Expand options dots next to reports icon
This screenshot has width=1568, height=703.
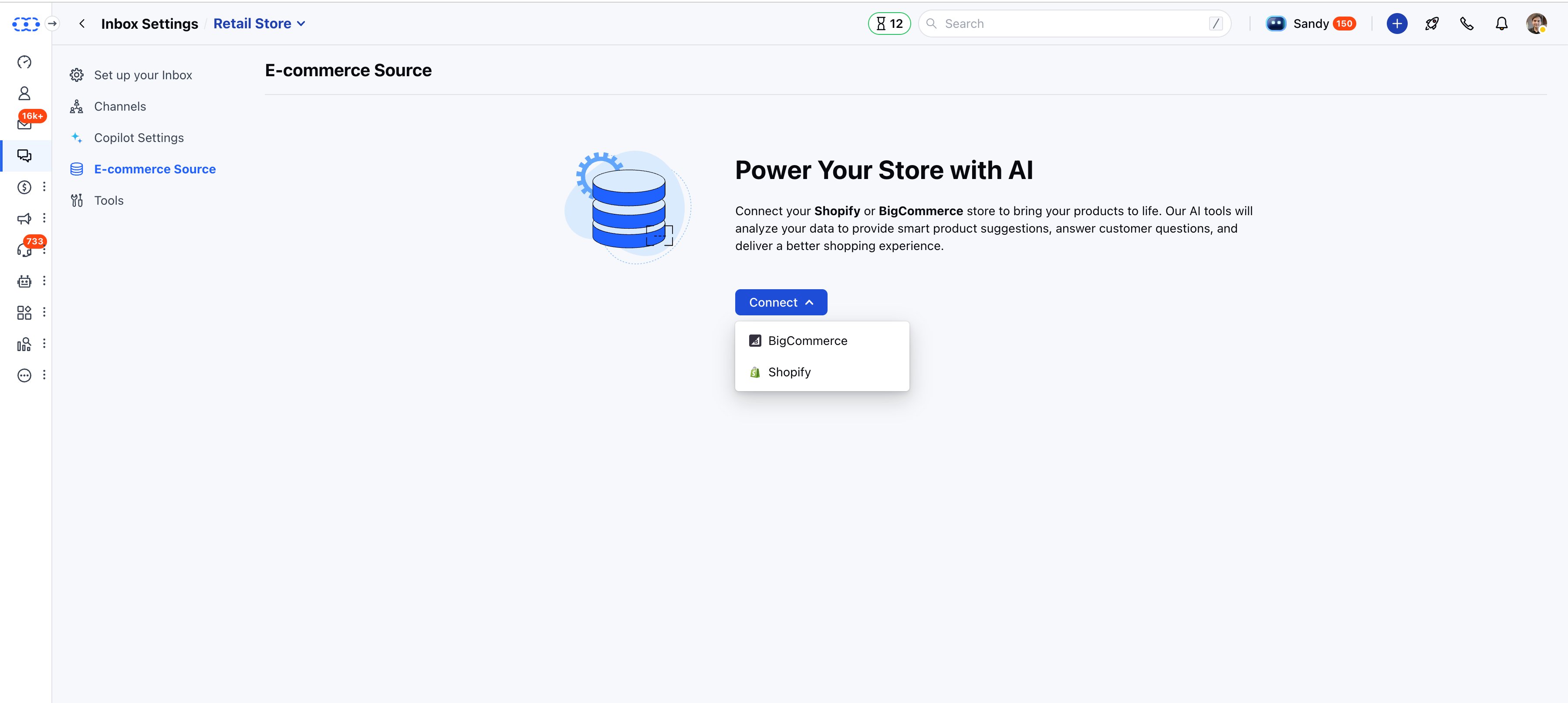[x=44, y=343]
